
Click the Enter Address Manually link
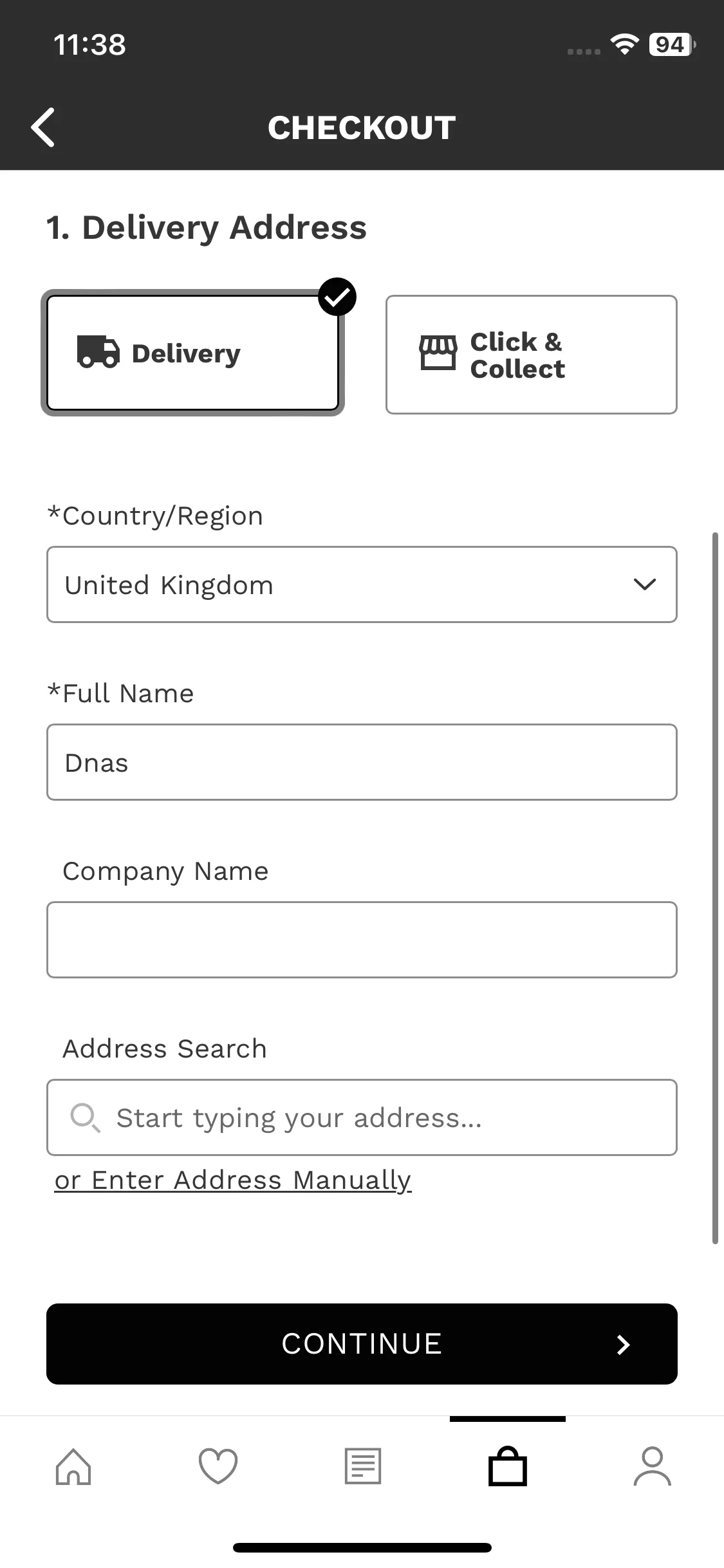(x=233, y=1181)
